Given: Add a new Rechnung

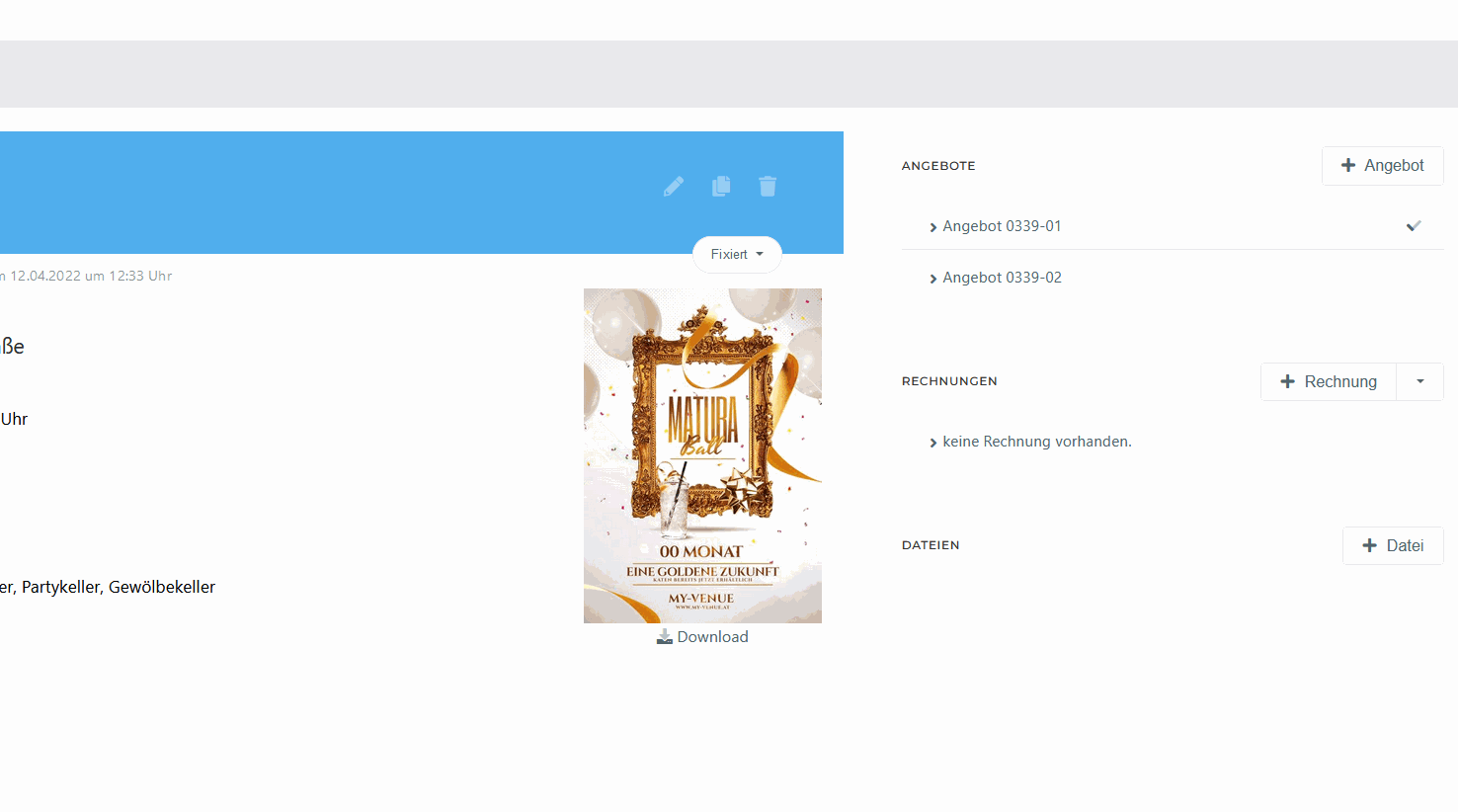Looking at the screenshot, I should pyautogui.click(x=1328, y=381).
